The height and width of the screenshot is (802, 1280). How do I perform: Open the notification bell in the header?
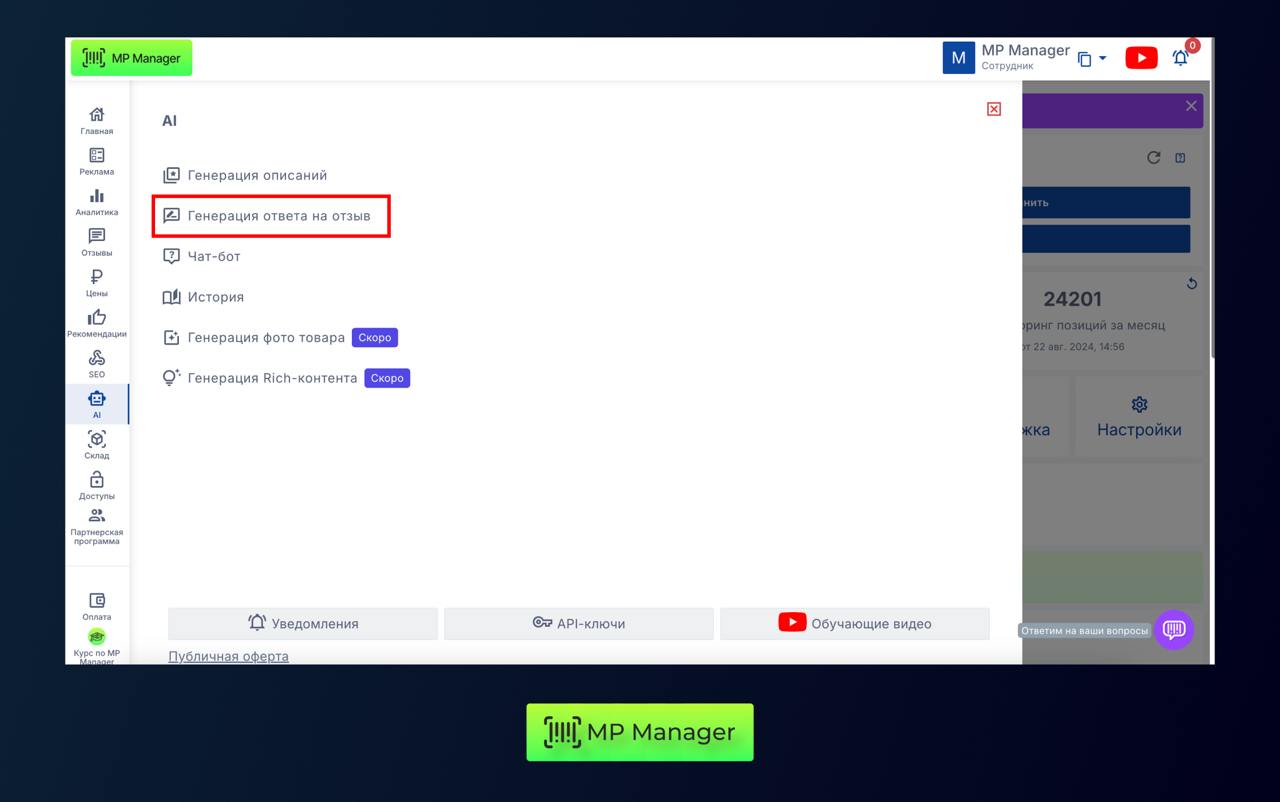[1181, 58]
